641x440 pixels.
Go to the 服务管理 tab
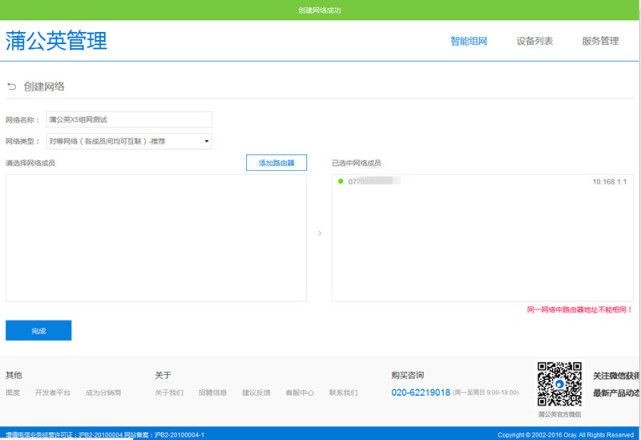600,41
